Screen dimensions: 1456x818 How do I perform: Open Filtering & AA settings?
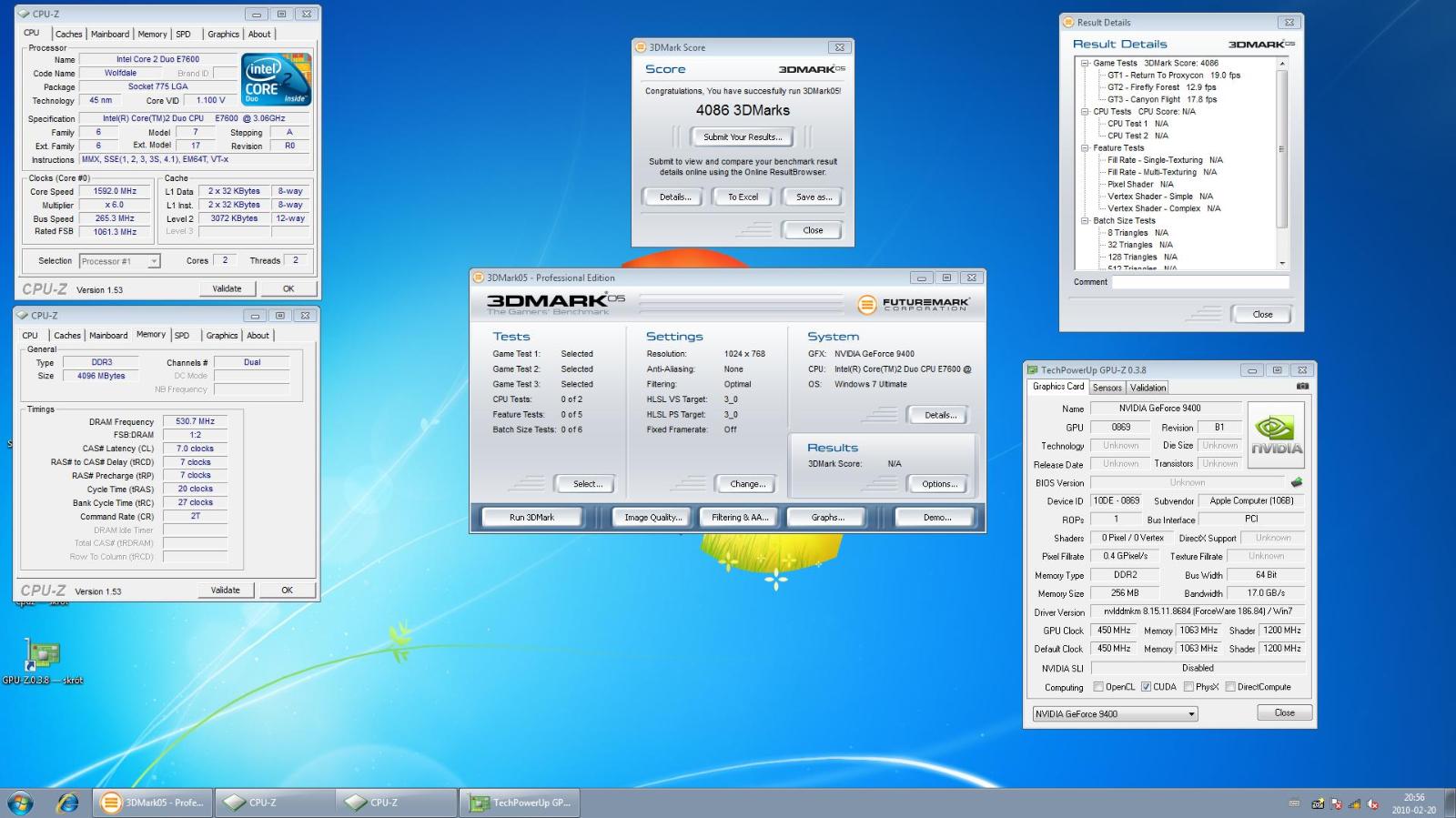740,517
